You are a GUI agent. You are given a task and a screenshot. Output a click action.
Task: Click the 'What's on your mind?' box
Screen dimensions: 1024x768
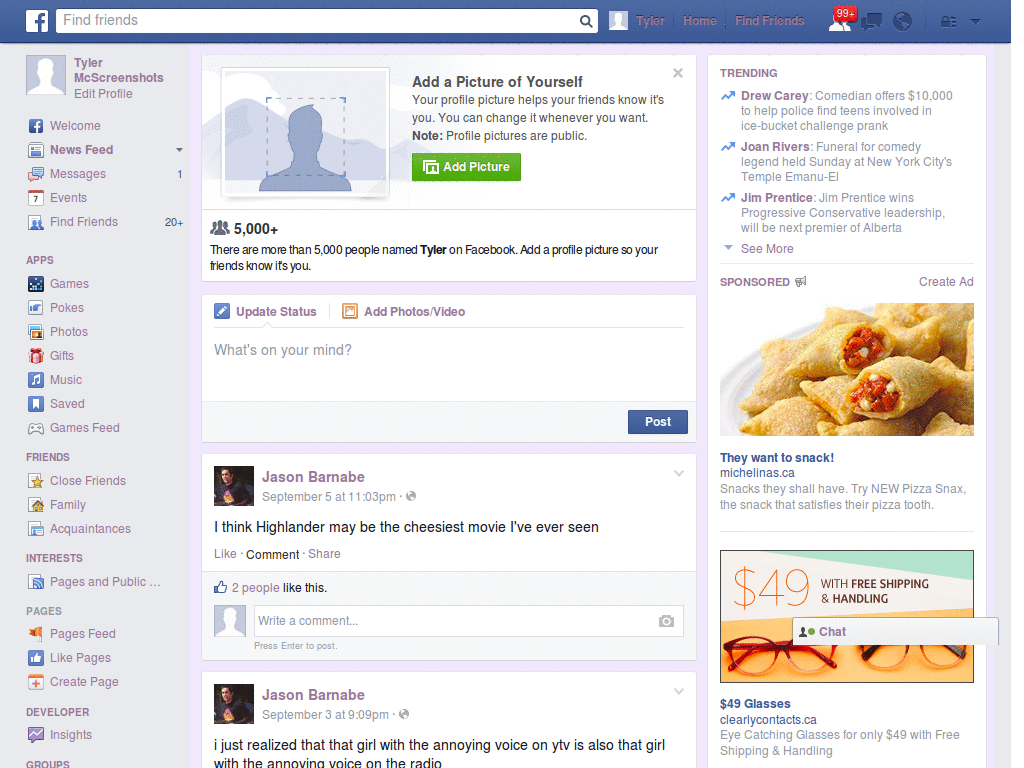(449, 364)
